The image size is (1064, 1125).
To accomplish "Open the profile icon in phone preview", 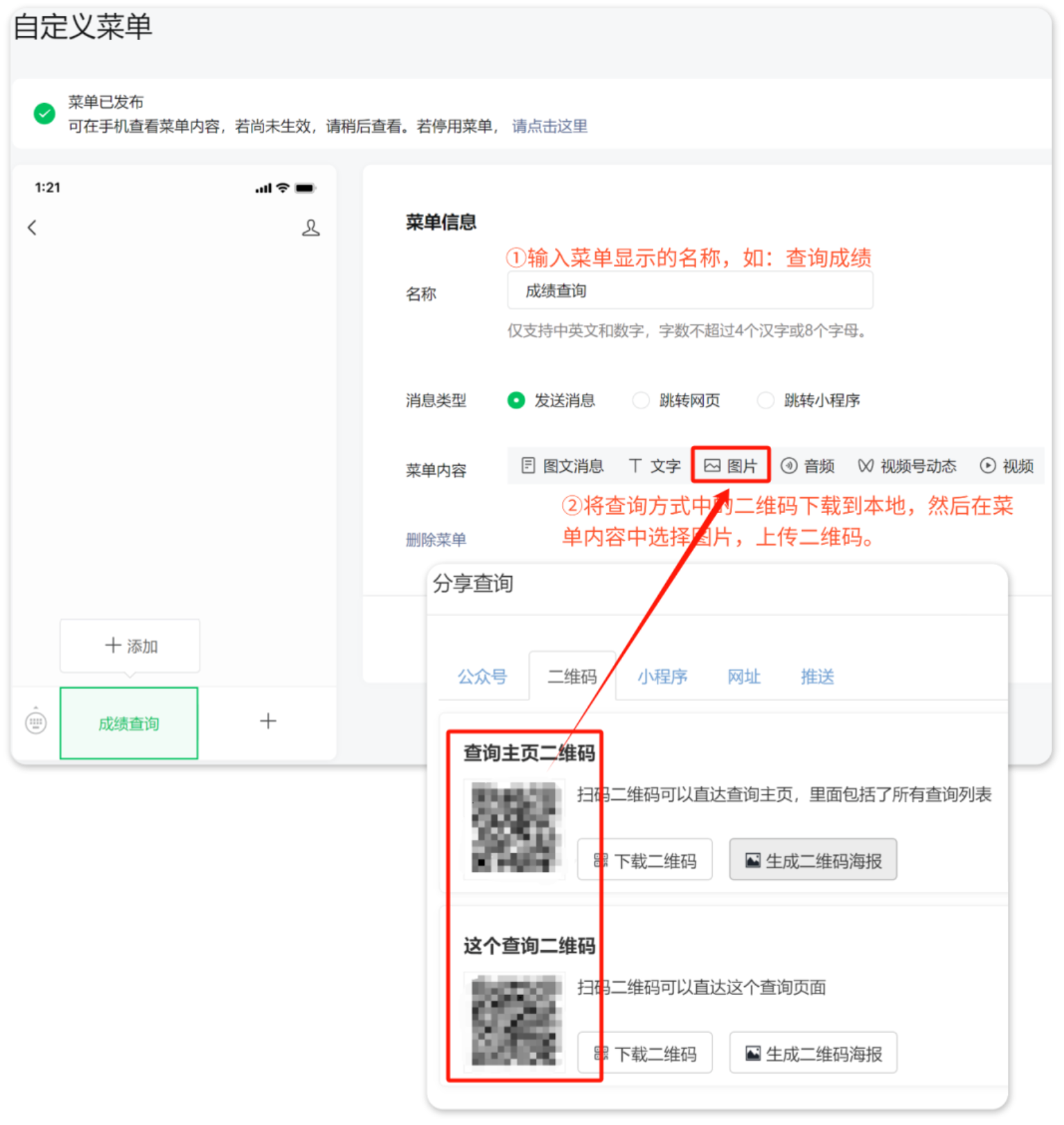I will 311,227.
